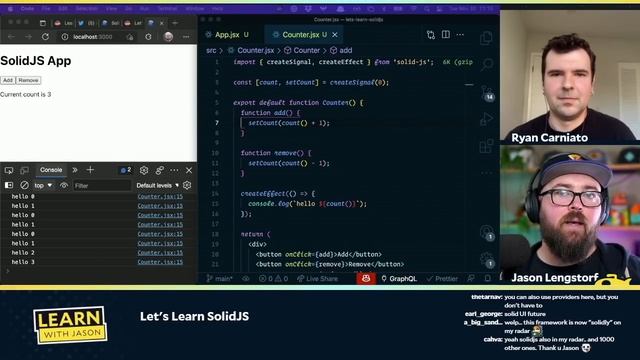640x360 pixels.
Task: Open editor More Actions ellipsis in VS Code
Action: pyautogui.click(x=460, y=35)
